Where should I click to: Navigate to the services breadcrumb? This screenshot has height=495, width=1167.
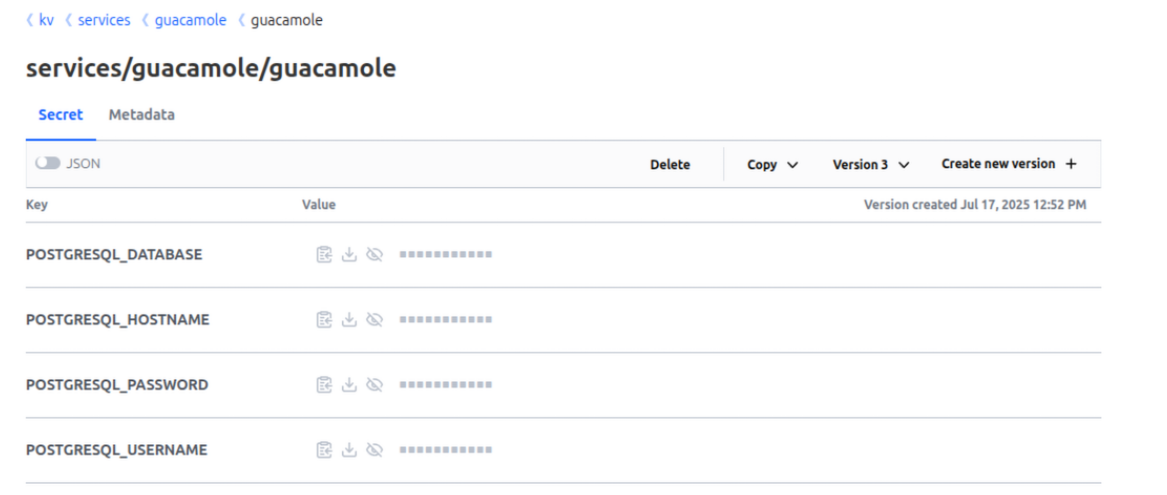104,20
